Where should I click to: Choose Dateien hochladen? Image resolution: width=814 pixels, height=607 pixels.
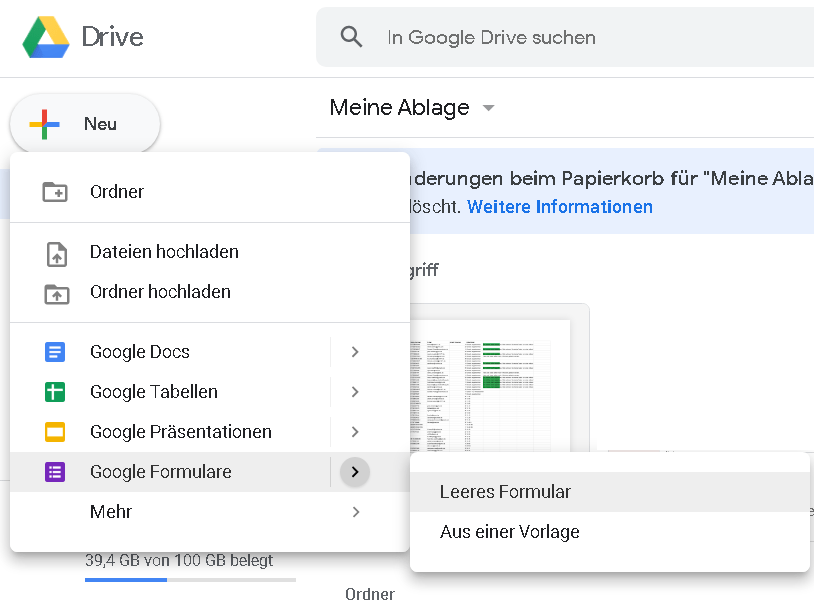[x=210, y=252]
